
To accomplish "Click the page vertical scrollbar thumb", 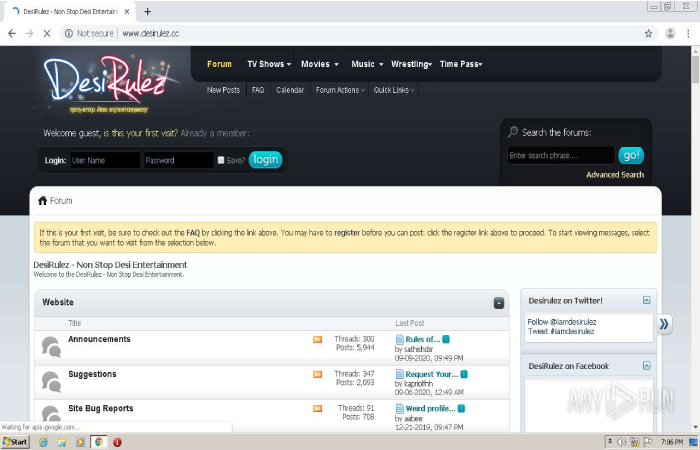I will click(x=695, y=70).
